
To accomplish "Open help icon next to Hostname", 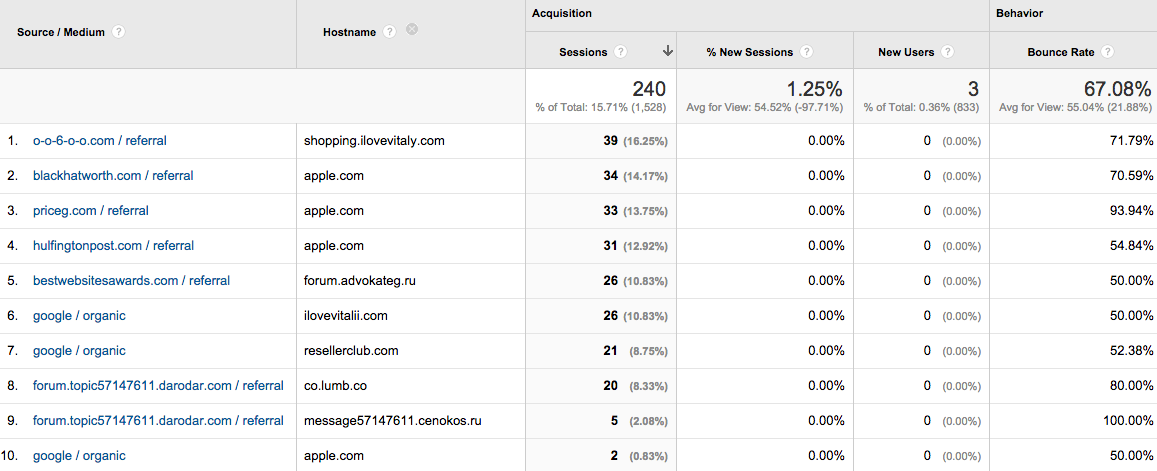I will pos(390,32).
